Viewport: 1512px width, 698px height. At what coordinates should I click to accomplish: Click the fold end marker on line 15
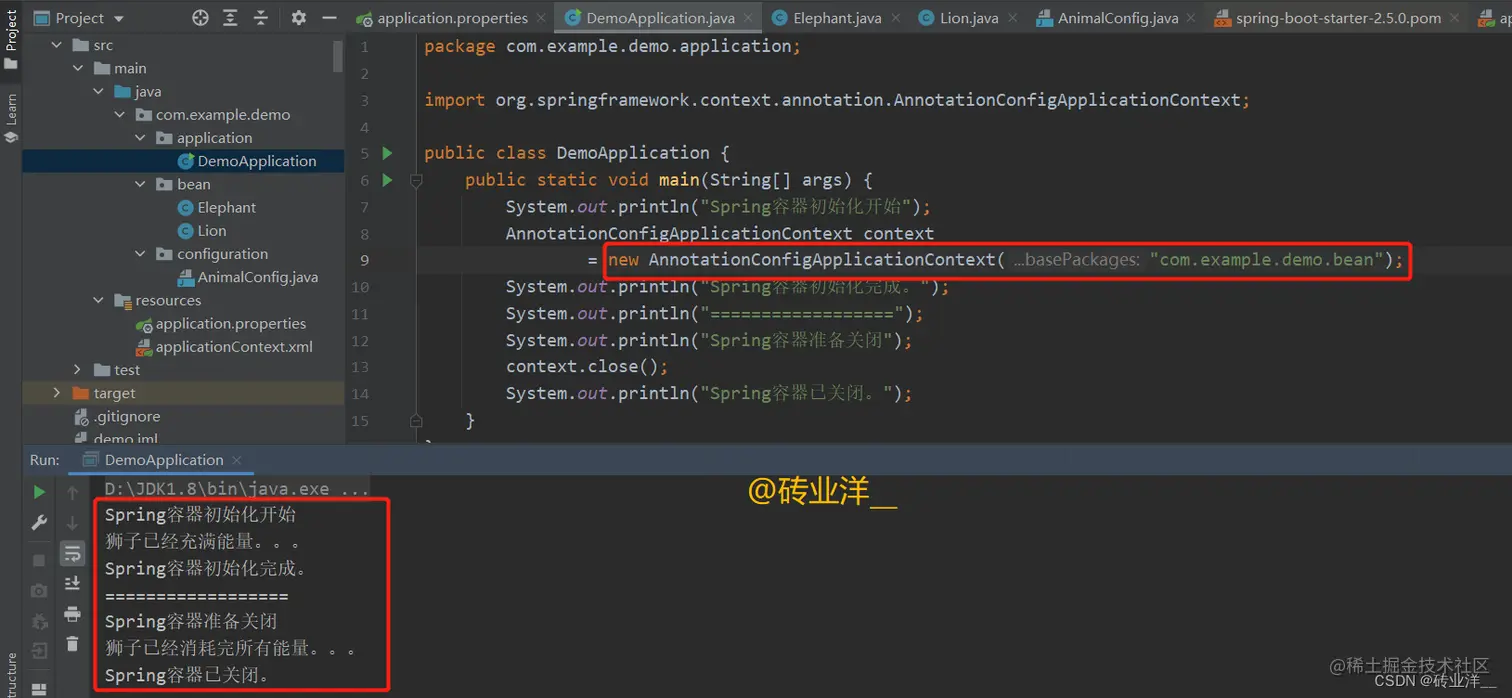(416, 420)
